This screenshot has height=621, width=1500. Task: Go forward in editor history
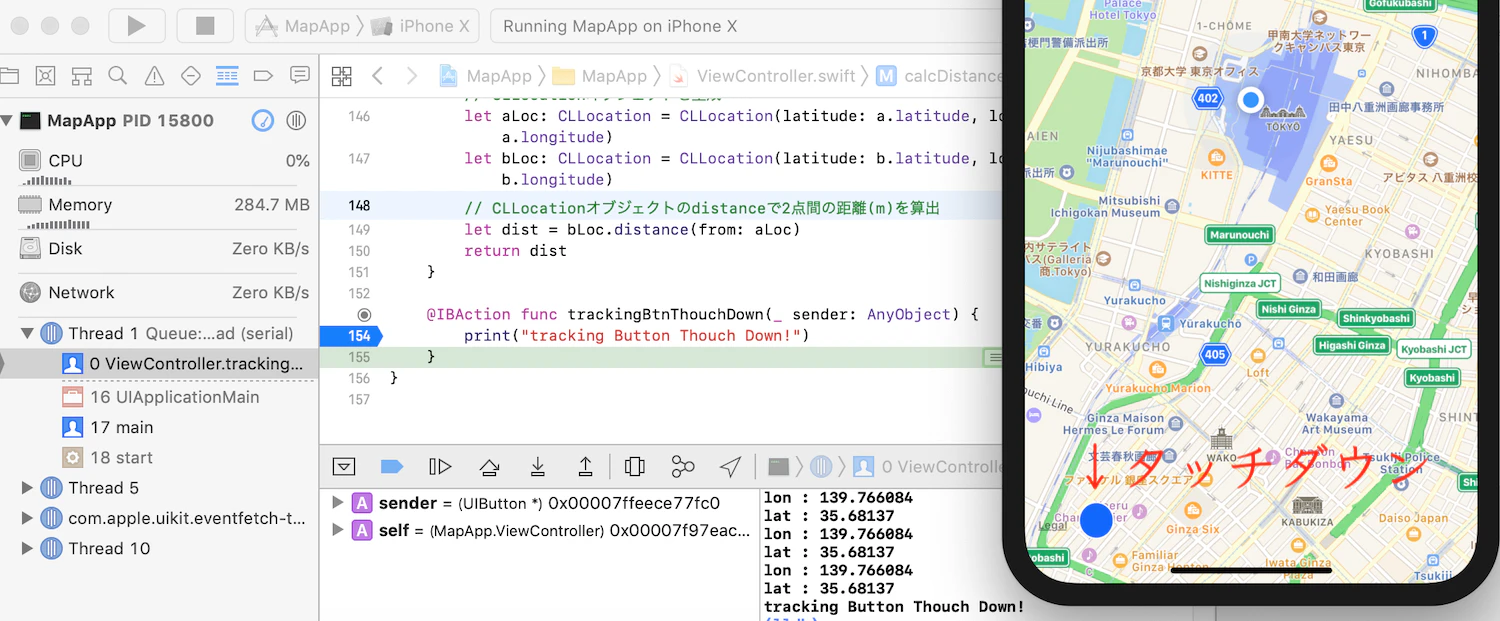pyautogui.click(x=411, y=76)
